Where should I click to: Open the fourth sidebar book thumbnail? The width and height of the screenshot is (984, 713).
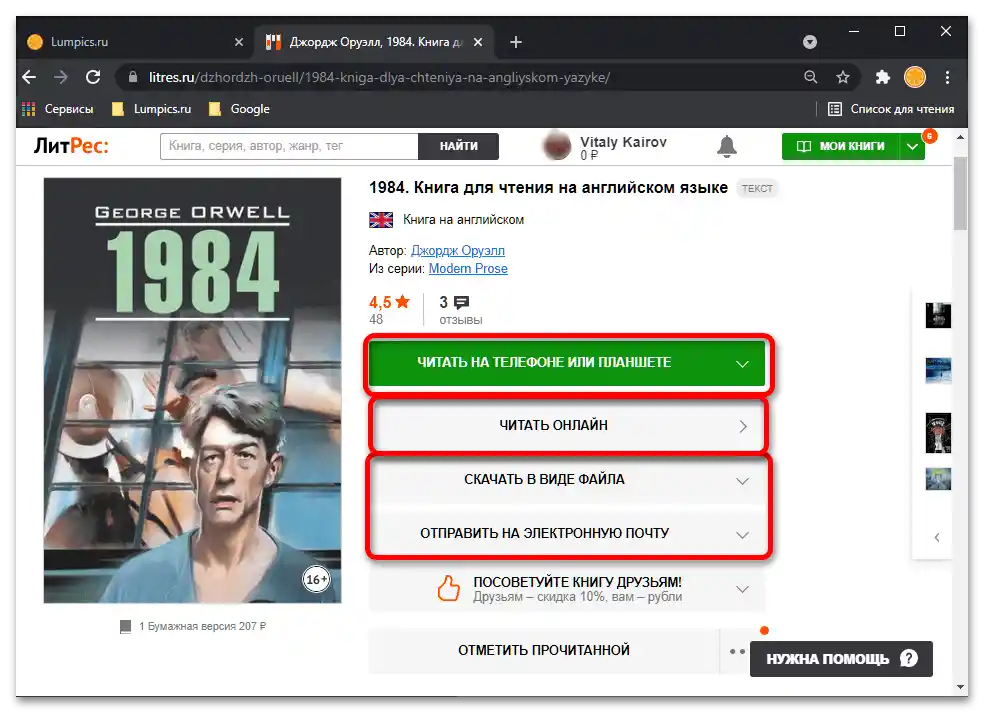click(938, 479)
